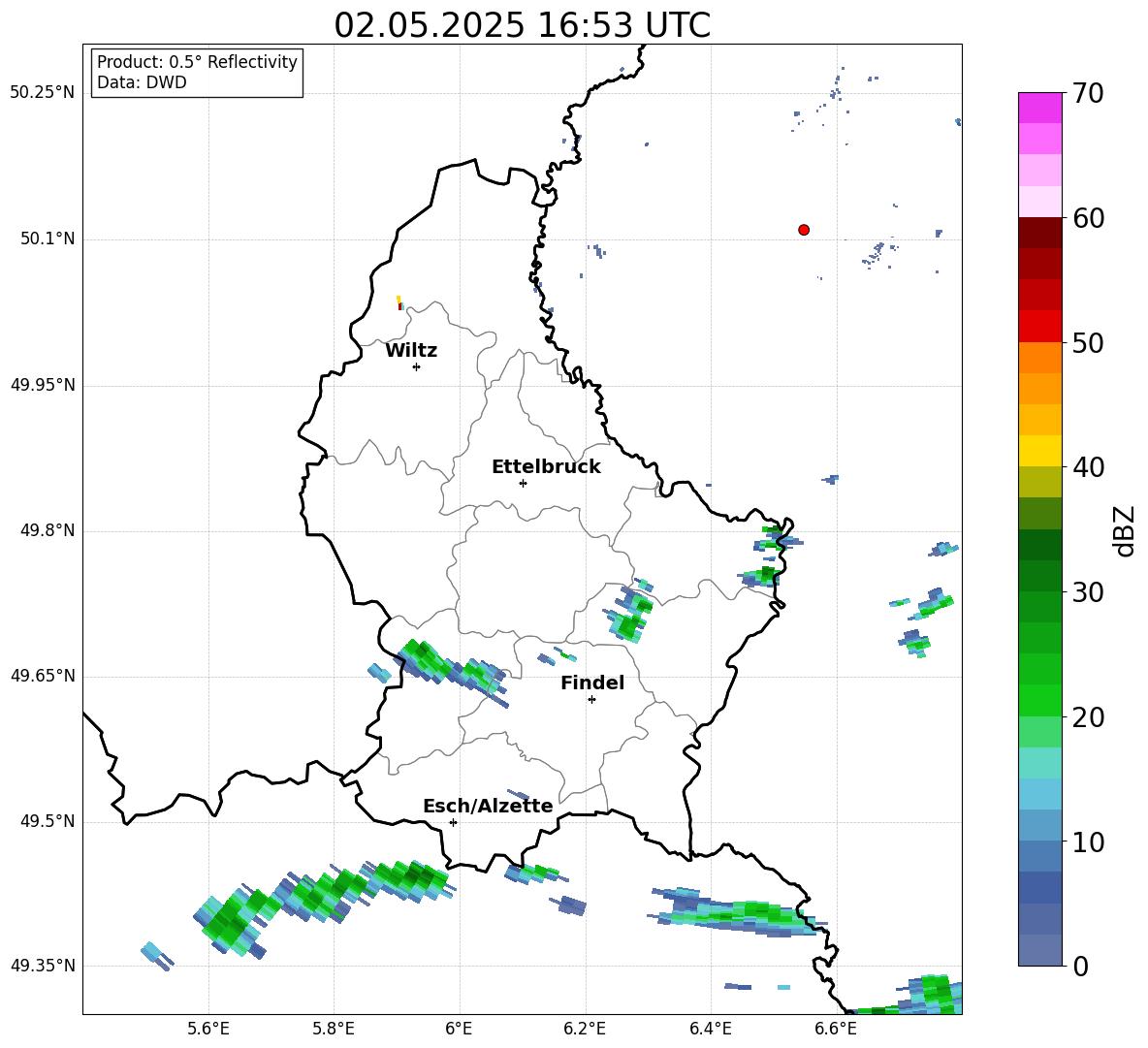Click the 6.6°E longitude label
The height and width of the screenshot is (1048, 1148).
(x=836, y=1029)
